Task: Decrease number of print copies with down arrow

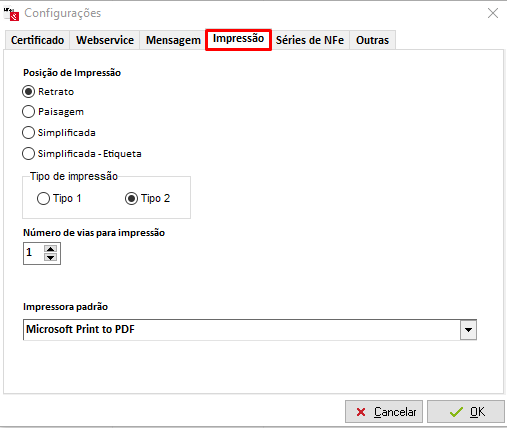Action: [x=51, y=257]
